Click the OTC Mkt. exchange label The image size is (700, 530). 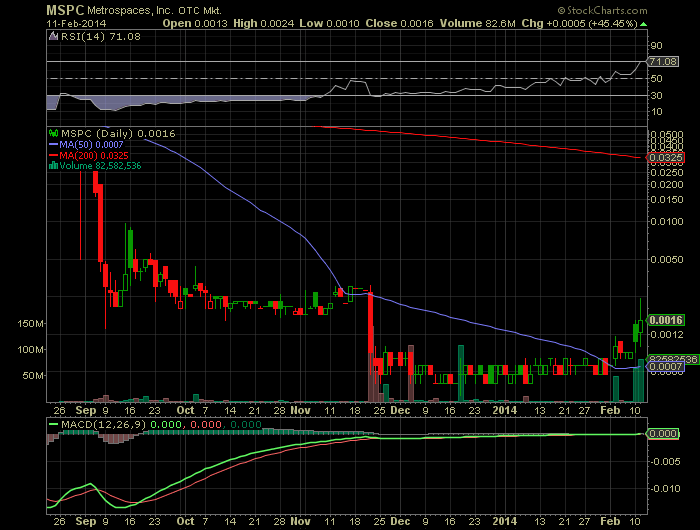click(200, 10)
